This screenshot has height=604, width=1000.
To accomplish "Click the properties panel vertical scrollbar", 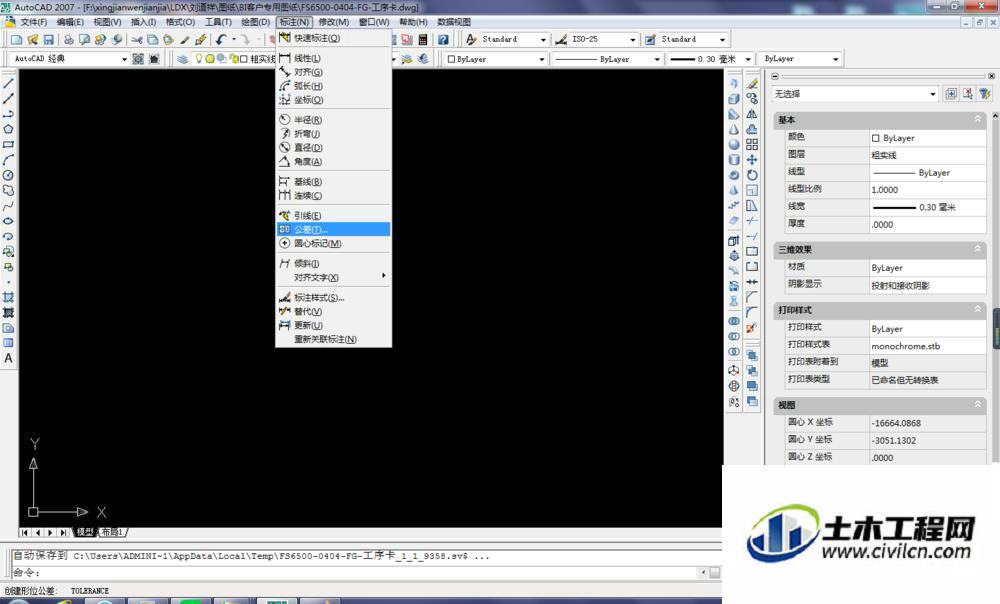I will pos(996,288).
